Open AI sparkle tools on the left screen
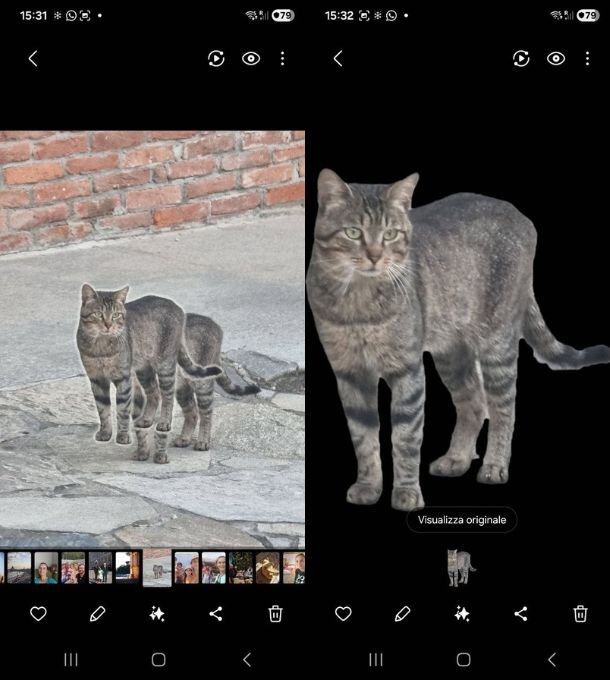The width and height of the screenshot is (610, 680). pos(157,614)
